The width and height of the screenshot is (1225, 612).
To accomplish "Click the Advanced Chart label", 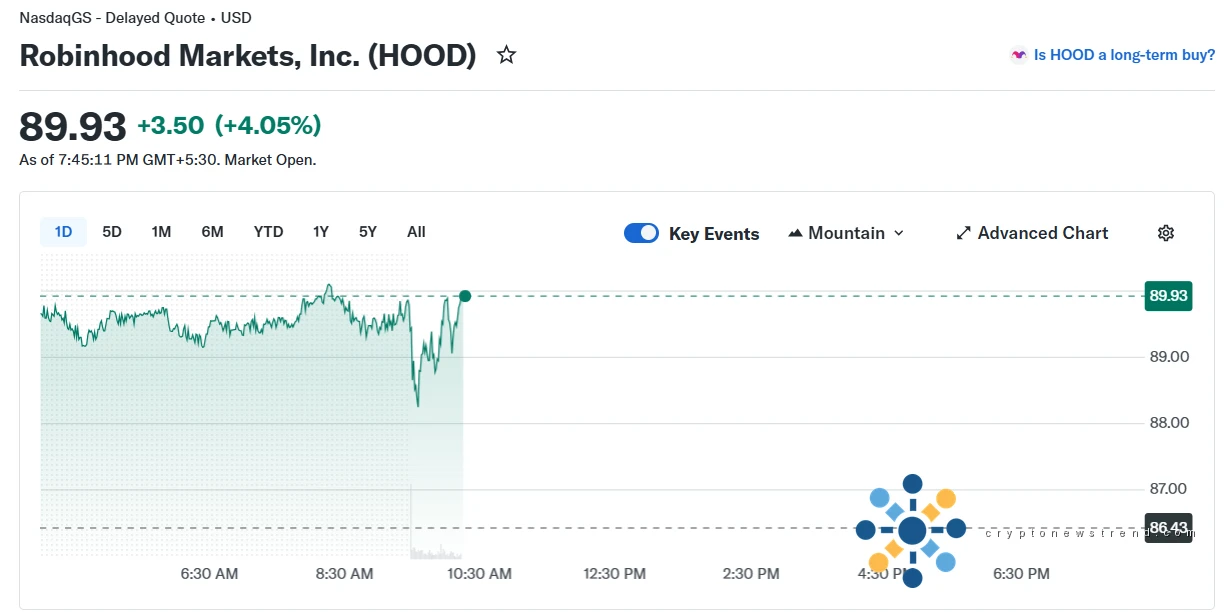I will 1042,233.
